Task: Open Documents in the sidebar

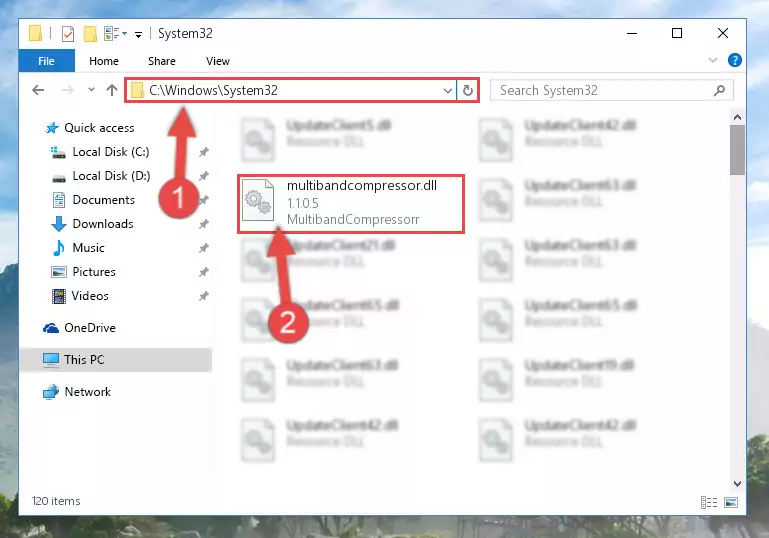Action: point(103,200)
